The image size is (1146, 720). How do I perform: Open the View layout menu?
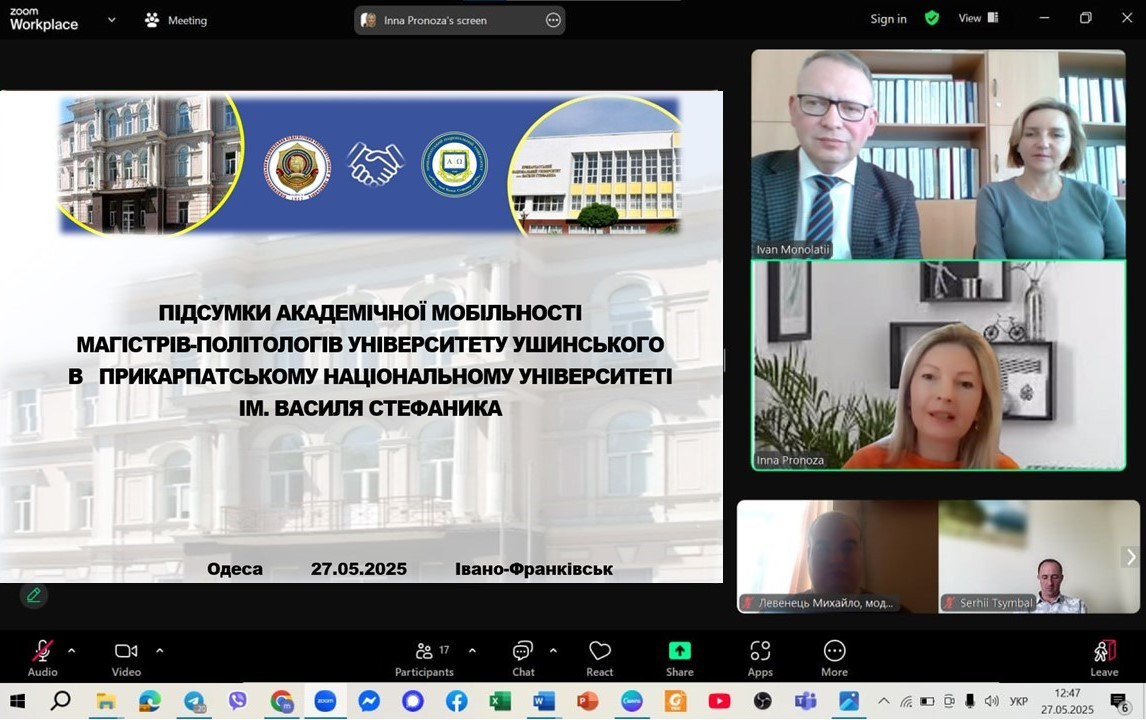click(x=978, y=18)
